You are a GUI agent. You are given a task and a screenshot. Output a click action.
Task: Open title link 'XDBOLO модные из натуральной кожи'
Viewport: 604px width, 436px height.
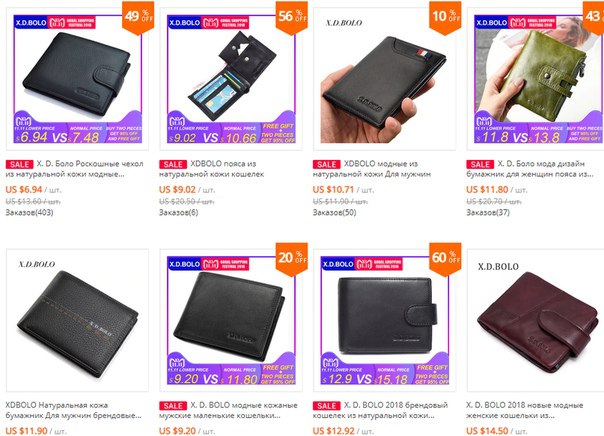click(x=372, y=169)
